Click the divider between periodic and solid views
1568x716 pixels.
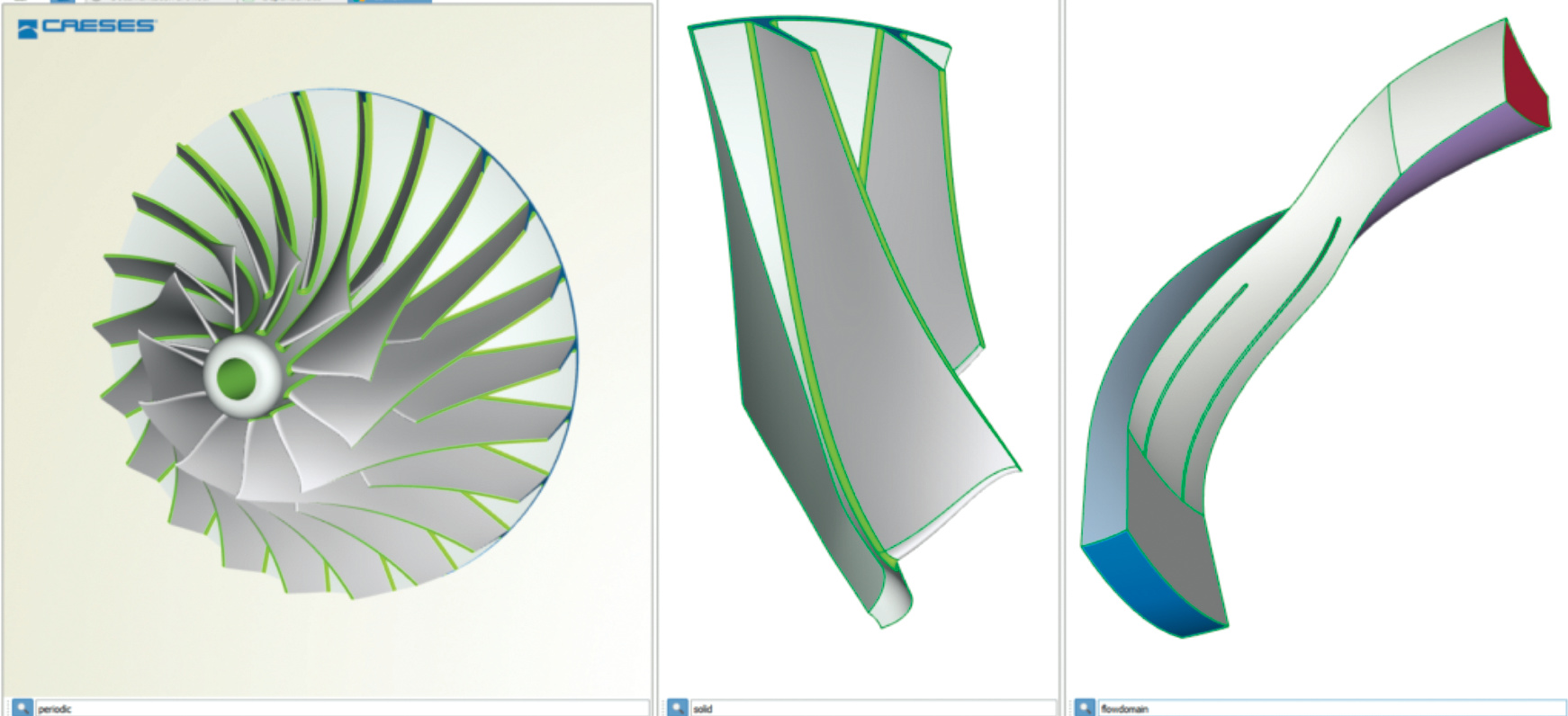[656, 360]
